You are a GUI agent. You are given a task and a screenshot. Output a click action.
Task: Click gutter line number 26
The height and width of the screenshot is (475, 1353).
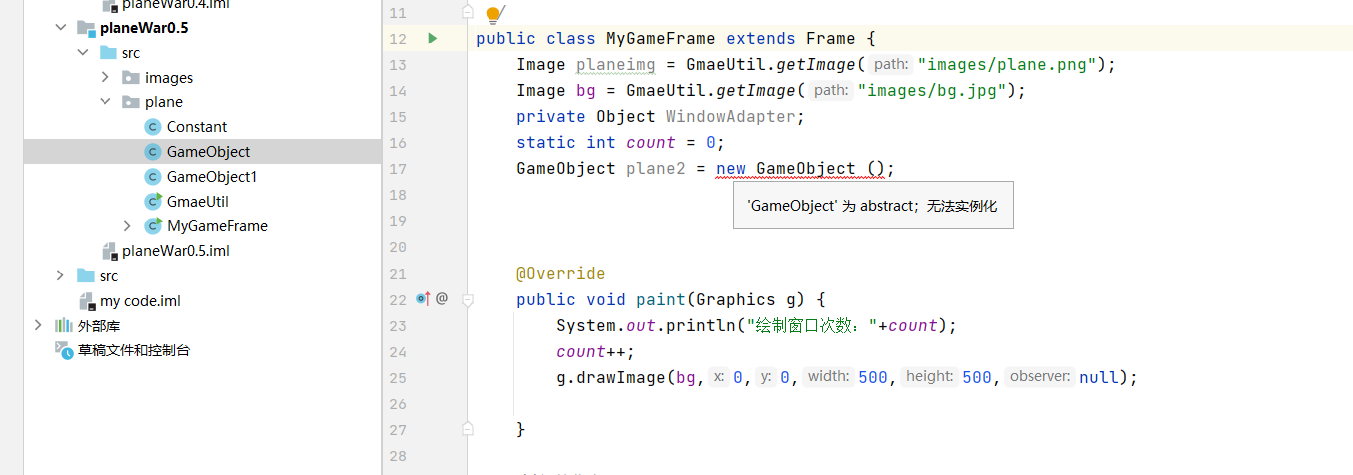(396, 403)
